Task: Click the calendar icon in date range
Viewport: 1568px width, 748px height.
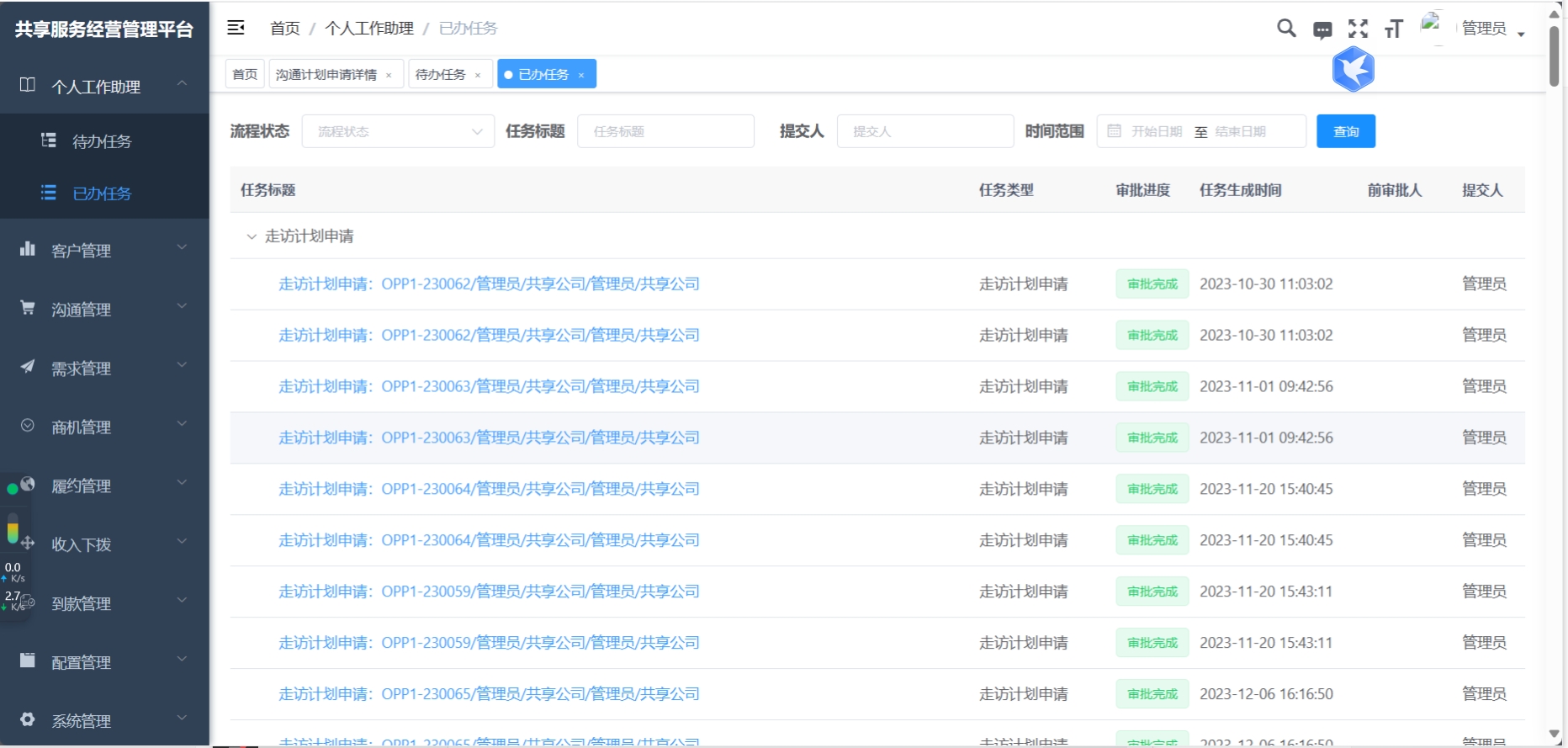Action: (x=1114, y=131)
